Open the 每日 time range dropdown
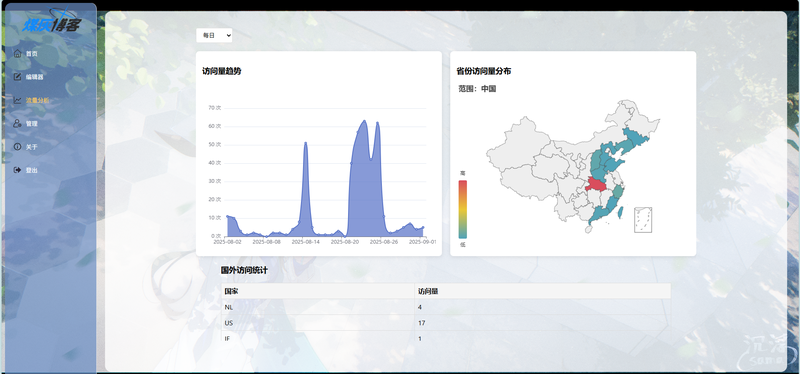 (x=214, y=35)
